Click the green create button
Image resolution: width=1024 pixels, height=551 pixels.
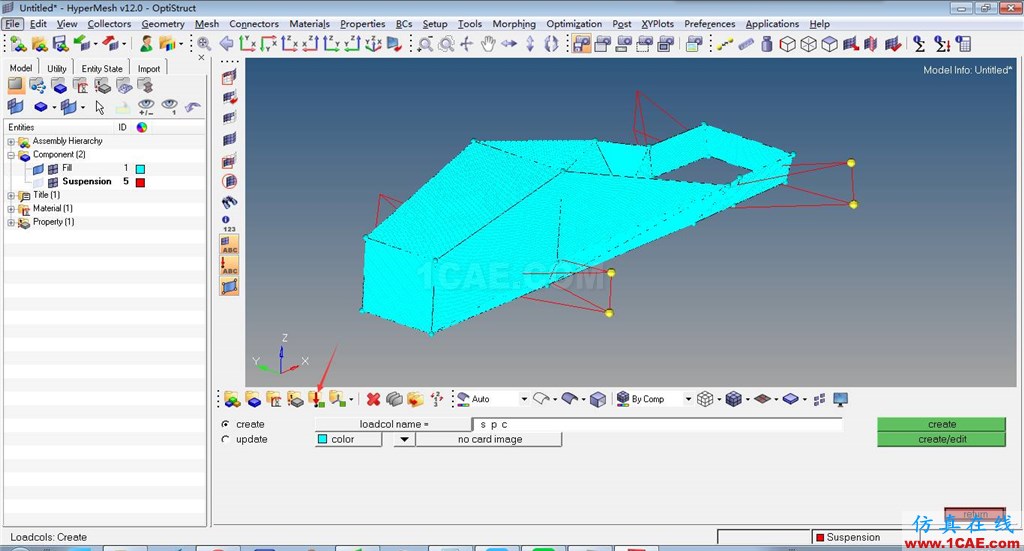941,424
